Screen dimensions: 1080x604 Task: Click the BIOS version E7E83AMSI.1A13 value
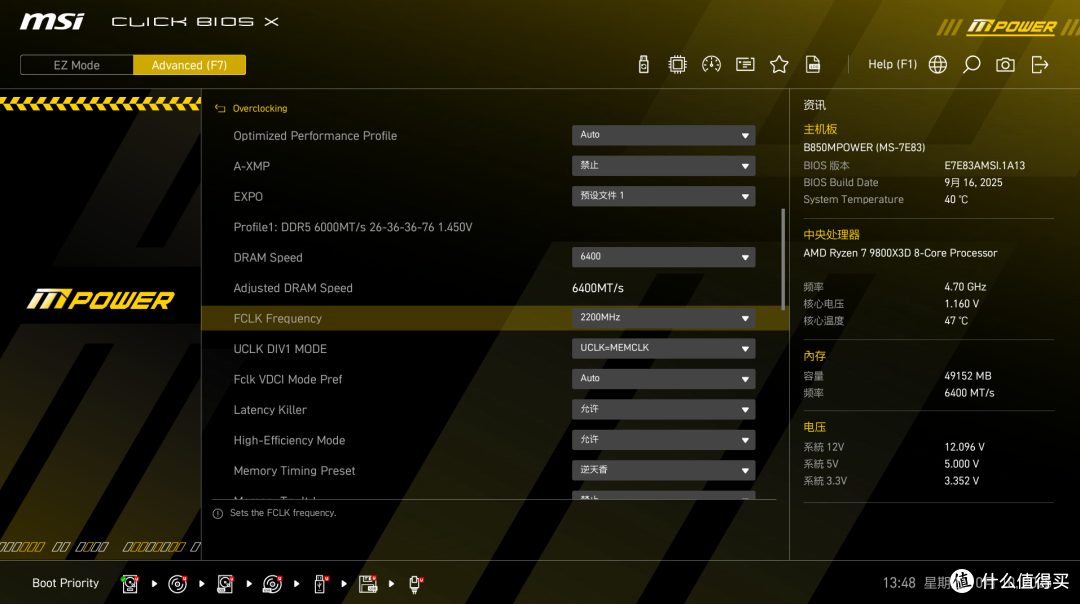tap(984, 165)
